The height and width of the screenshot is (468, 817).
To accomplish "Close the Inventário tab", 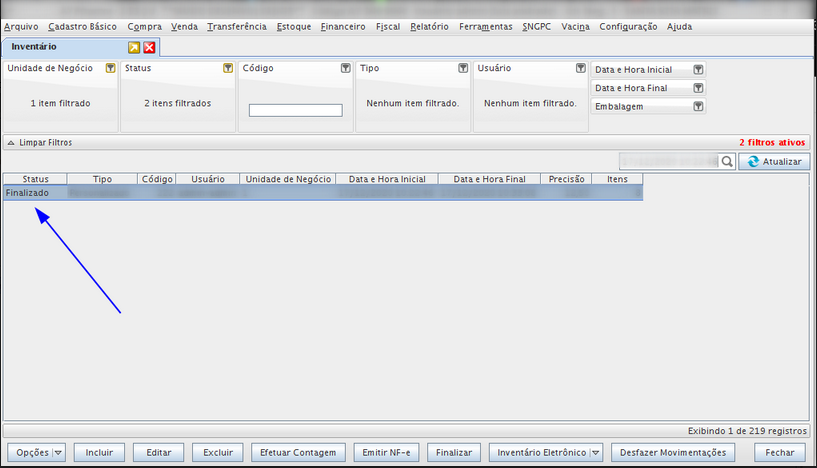I will click(x=149, y=47).
